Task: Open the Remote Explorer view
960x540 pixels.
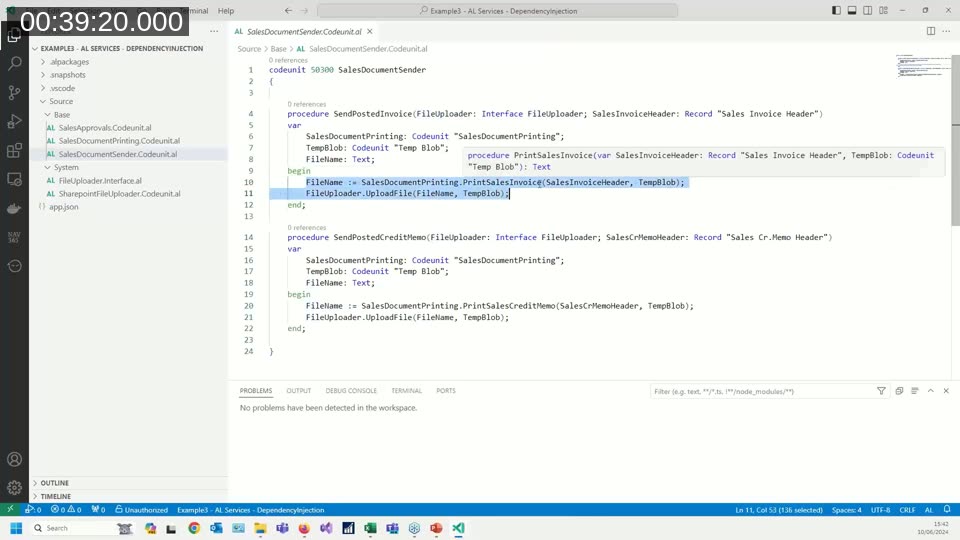Action: [x=14, y=179]
